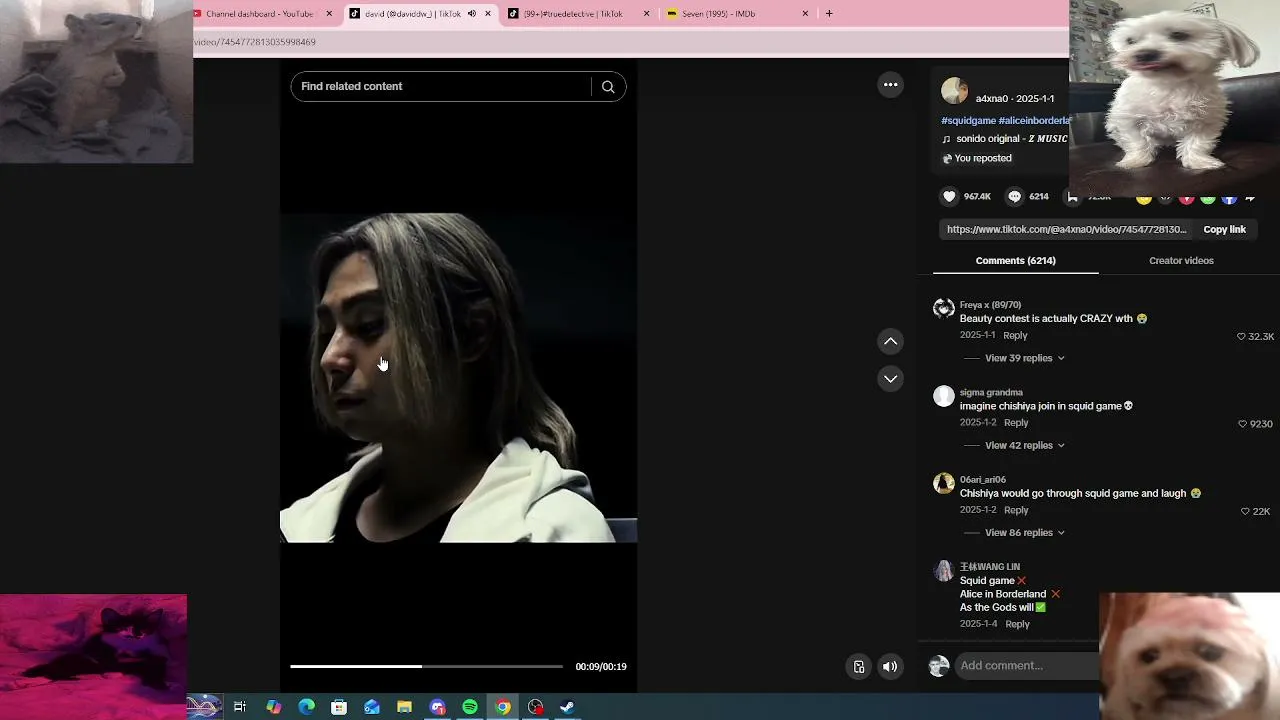This screenshot has height=720, width=1280.
Task: Go to the next video with down arrow
Action: 890,379
